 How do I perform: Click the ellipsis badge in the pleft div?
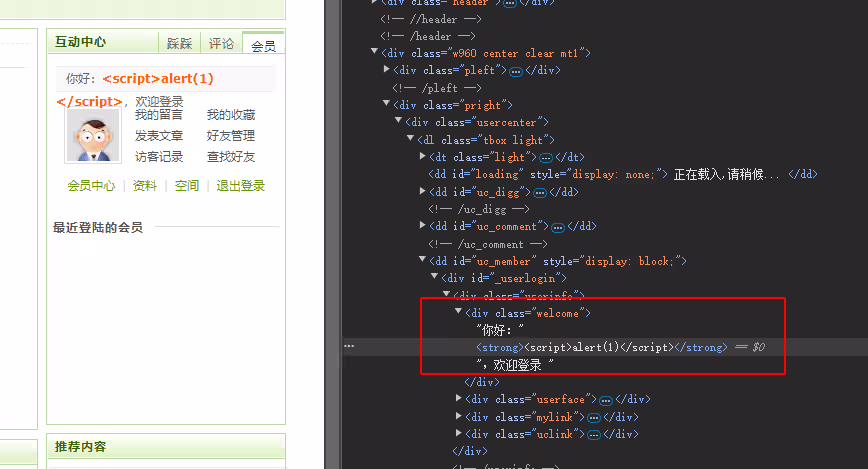click(516, 71)
